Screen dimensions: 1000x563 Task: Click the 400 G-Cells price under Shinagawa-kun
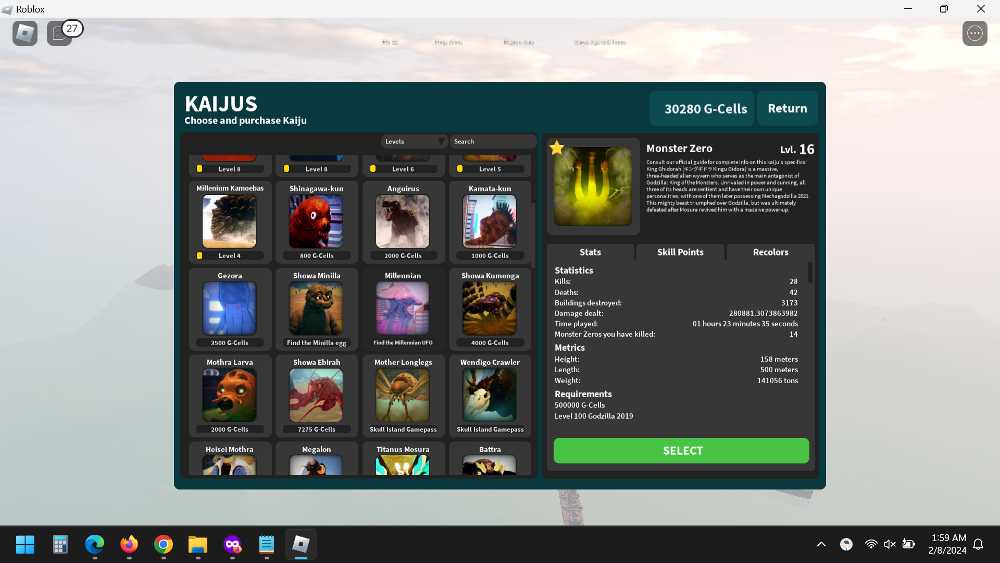[316, 256]
